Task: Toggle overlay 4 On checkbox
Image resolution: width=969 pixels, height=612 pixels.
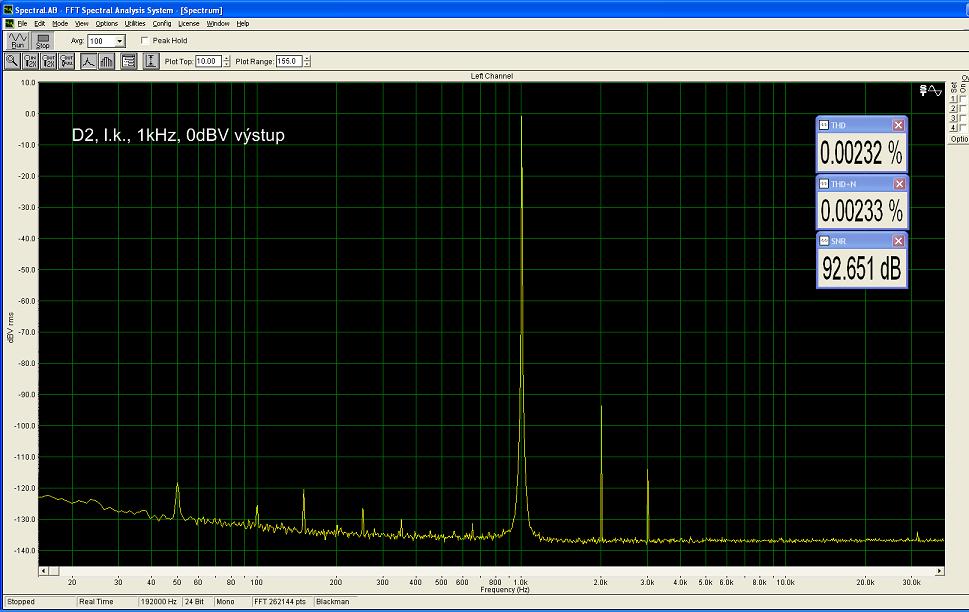Action: tap(963, 127)
